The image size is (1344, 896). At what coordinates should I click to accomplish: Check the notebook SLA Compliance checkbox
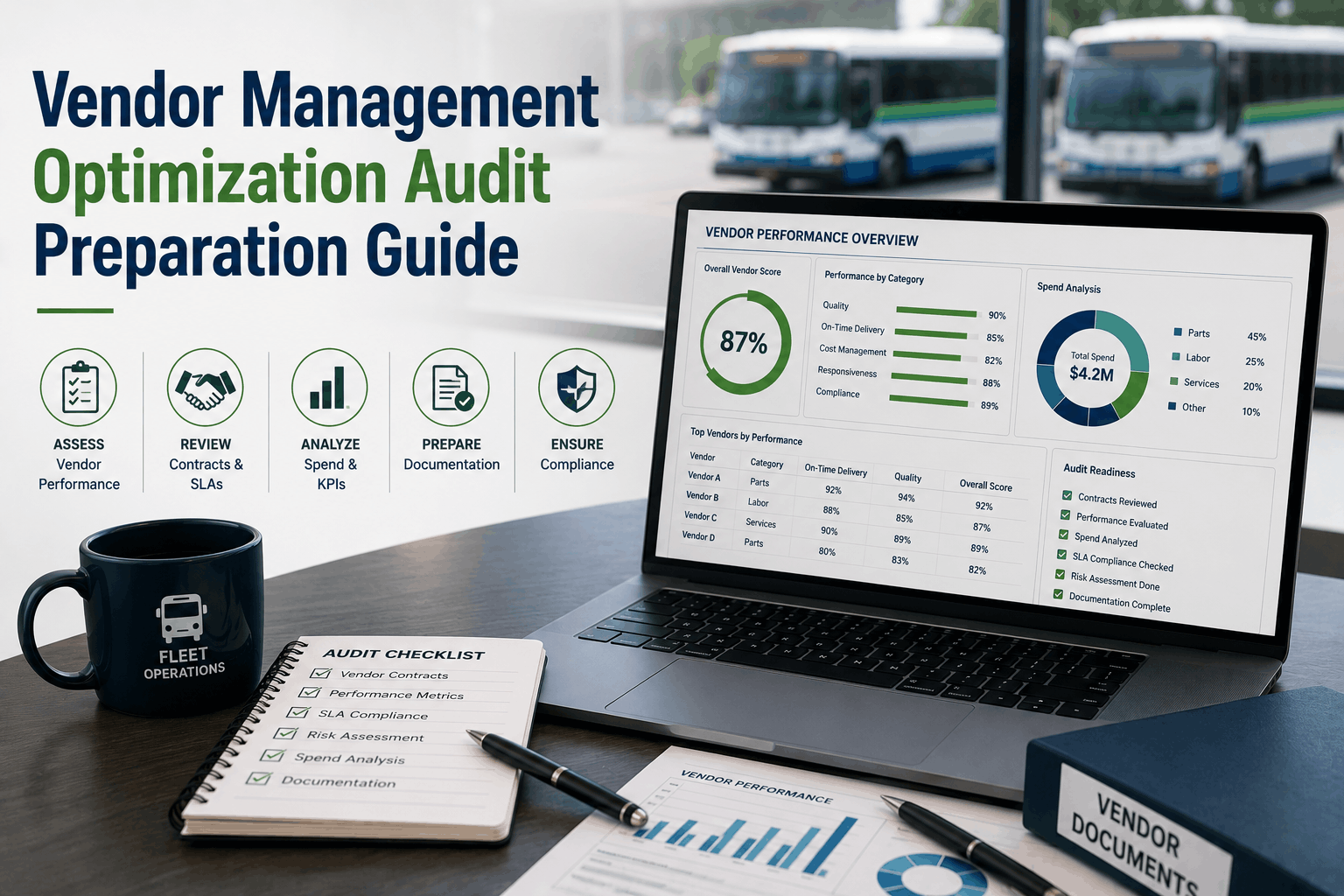[298, 712]
